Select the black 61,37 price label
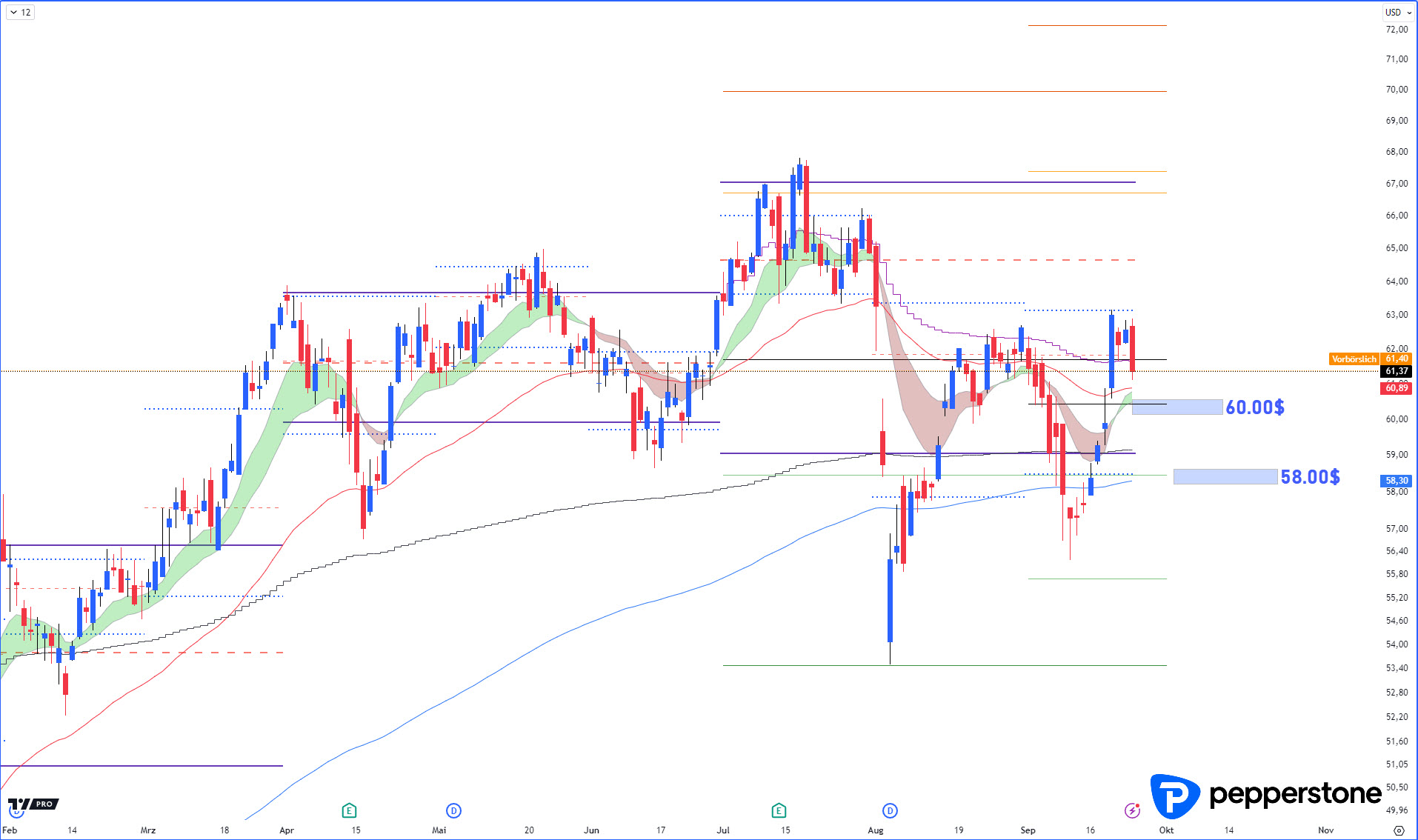Screen dimensions: 1418x840 [1397, 371]
